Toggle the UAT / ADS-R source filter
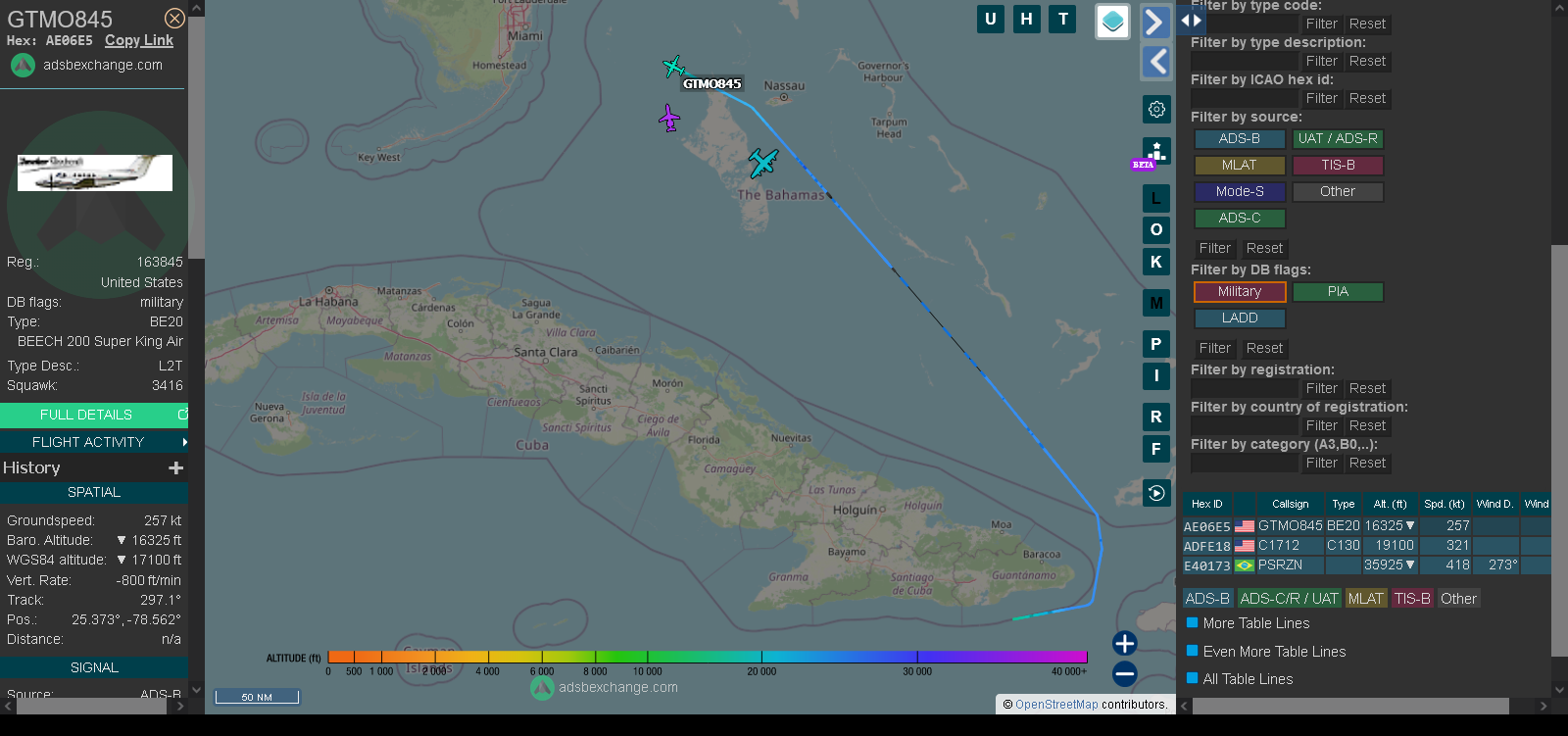Image resolution: width=1568 pixels, height=736 pixels. pyautogui.click(x=1338, y=139)
